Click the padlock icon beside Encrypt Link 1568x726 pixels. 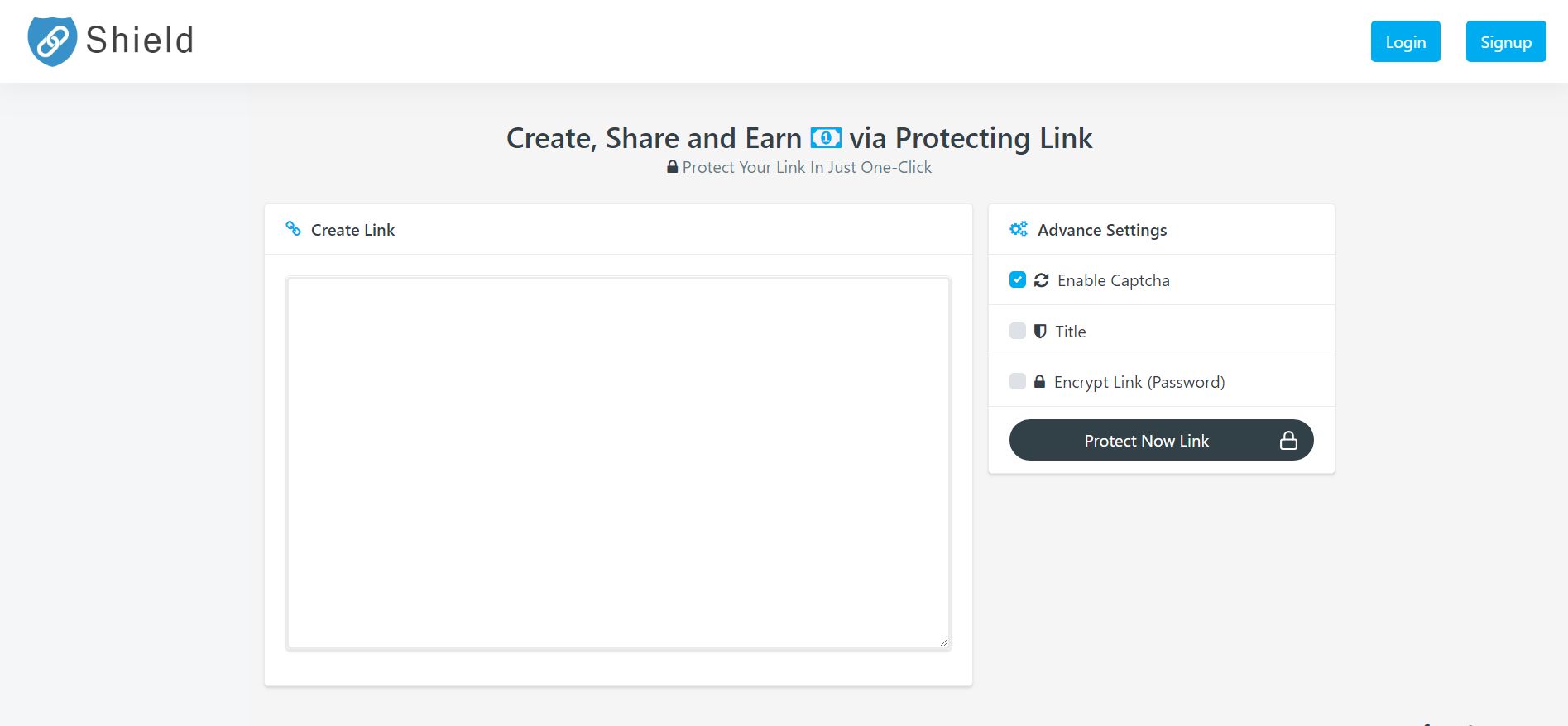pyautogui.click(x=1039, y=381)
